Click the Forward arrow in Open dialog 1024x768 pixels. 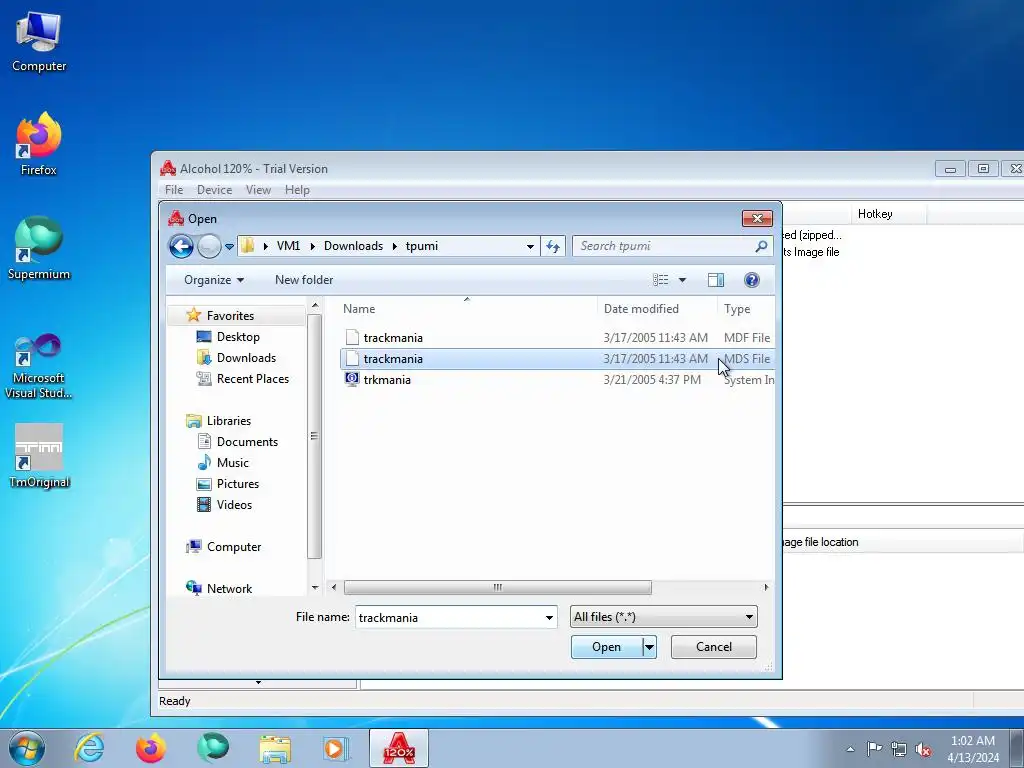click(209, 246)
